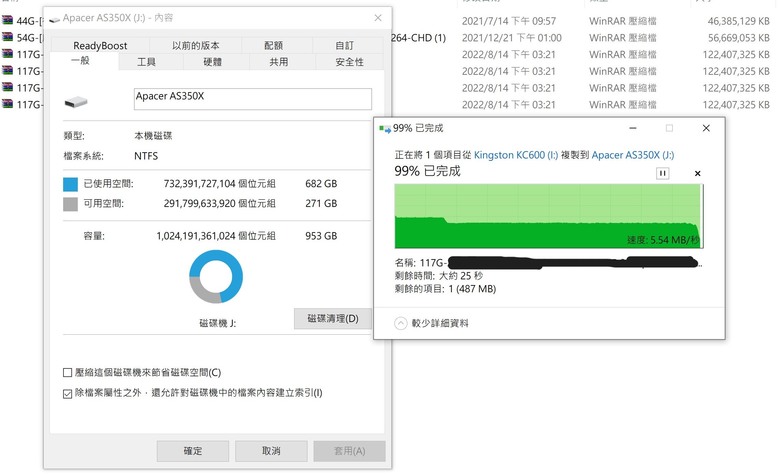Click the 磁碟清理(D) button
780x475 pixels.
click(x=333, y=319)
